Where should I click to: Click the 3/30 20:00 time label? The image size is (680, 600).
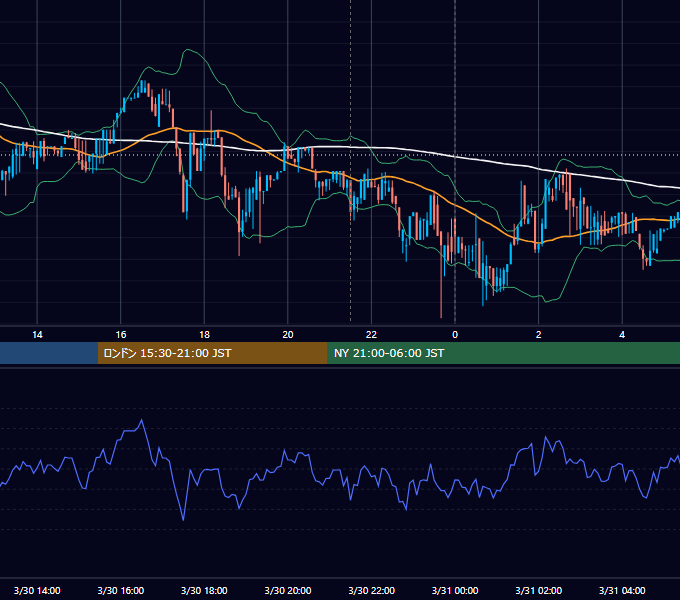(288, 590)
